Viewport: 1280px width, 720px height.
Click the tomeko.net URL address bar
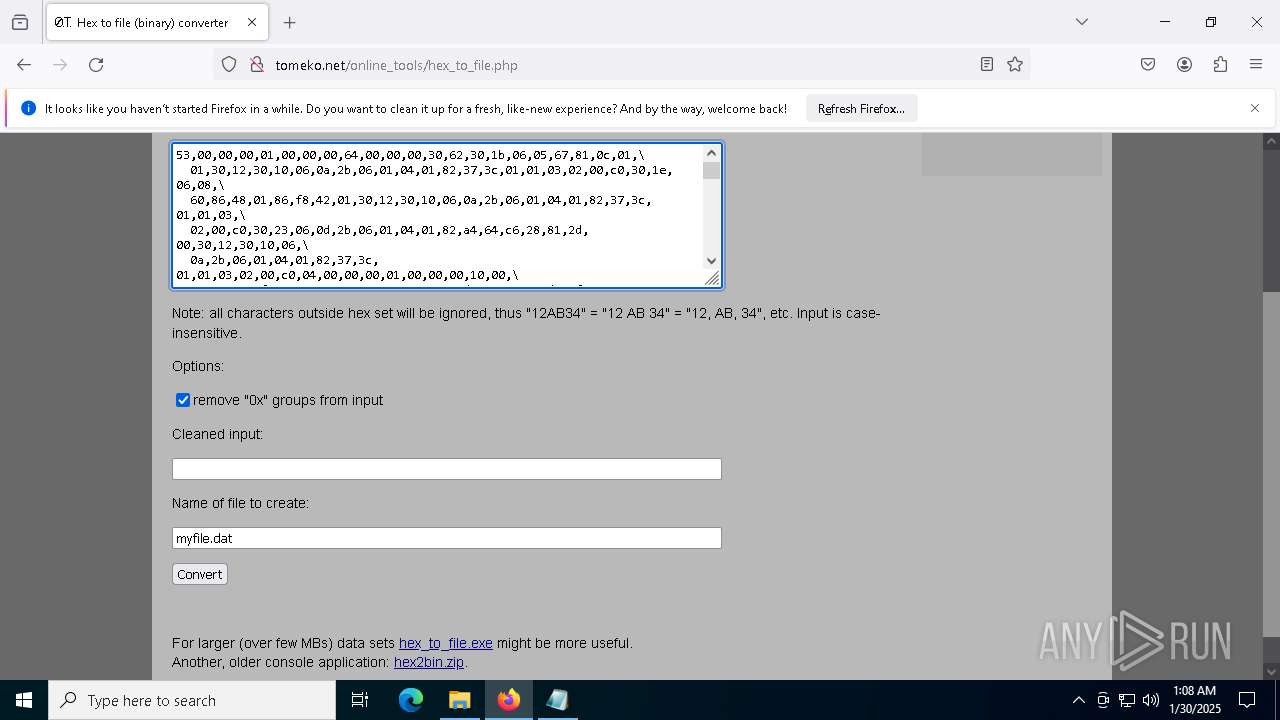click(x=620, y=65)
